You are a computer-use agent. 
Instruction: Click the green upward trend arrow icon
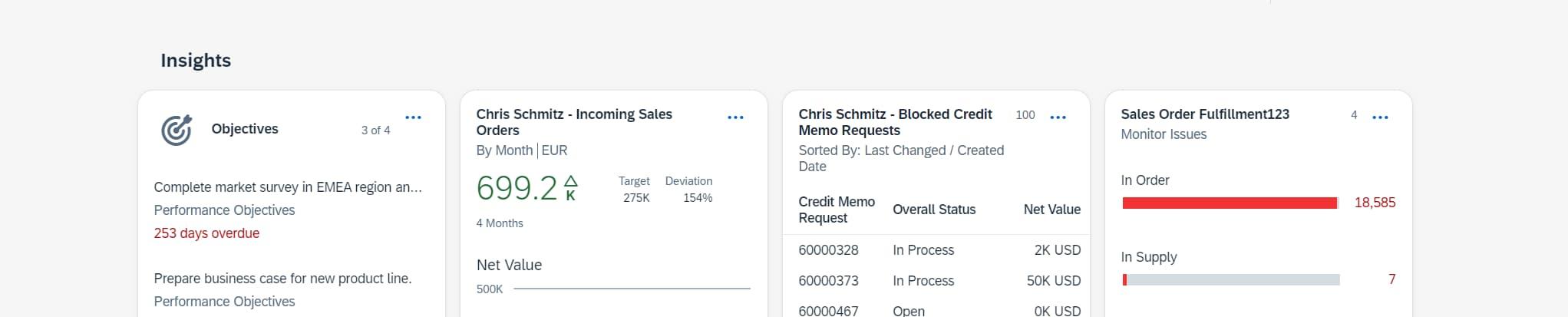570,182
